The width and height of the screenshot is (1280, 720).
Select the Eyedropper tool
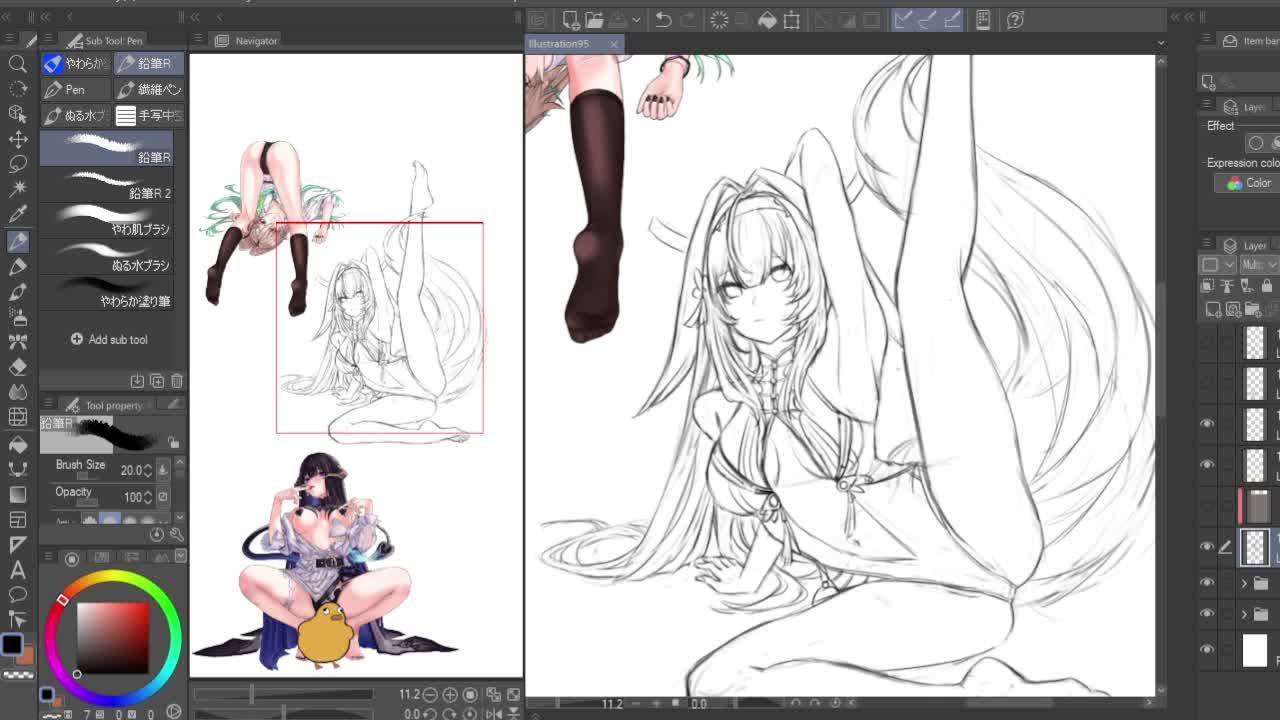(x=18, y=215)
